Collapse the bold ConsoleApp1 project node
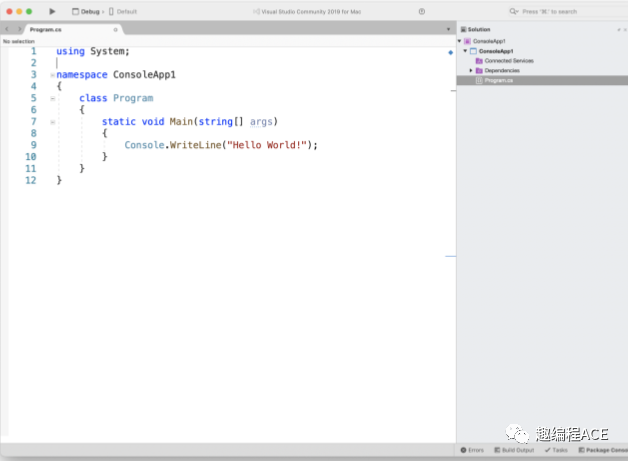 click(465, 51)
